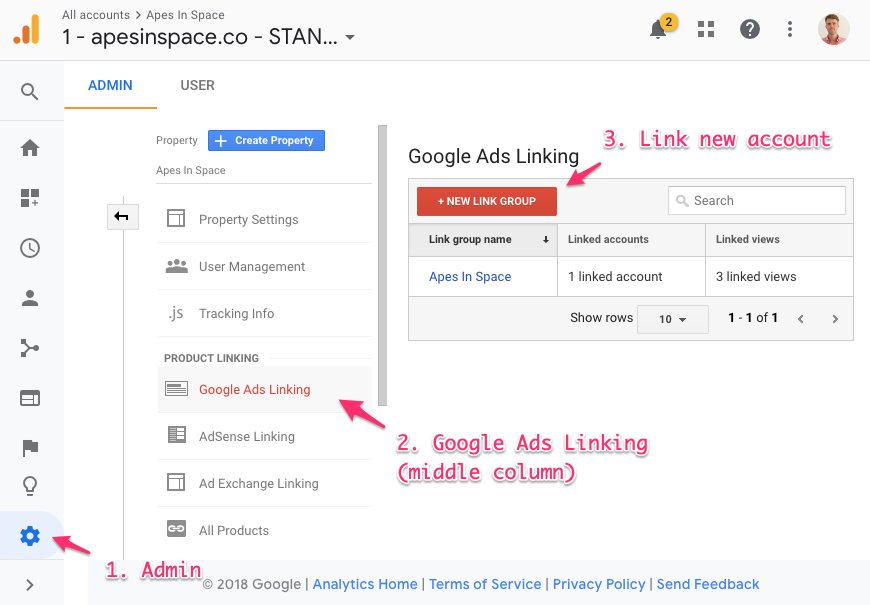Open Behavior icon in sidebar

point(30,398)
